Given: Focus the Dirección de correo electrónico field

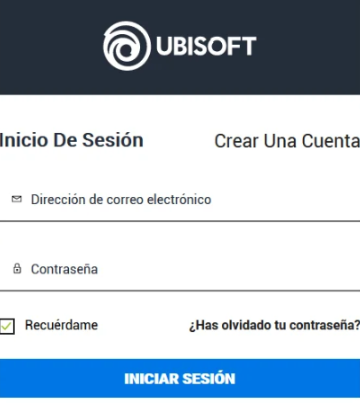Looking at the screenshot, I should (180, 200).
